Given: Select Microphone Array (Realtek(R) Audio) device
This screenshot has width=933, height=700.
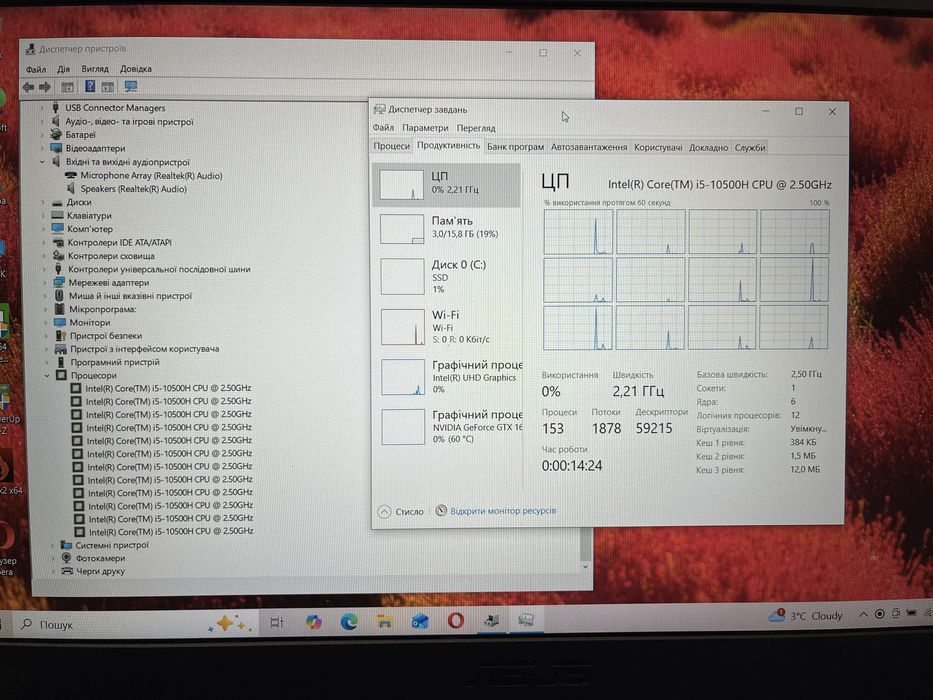Looking at the screenshot, I should click(x=151, y=176).
